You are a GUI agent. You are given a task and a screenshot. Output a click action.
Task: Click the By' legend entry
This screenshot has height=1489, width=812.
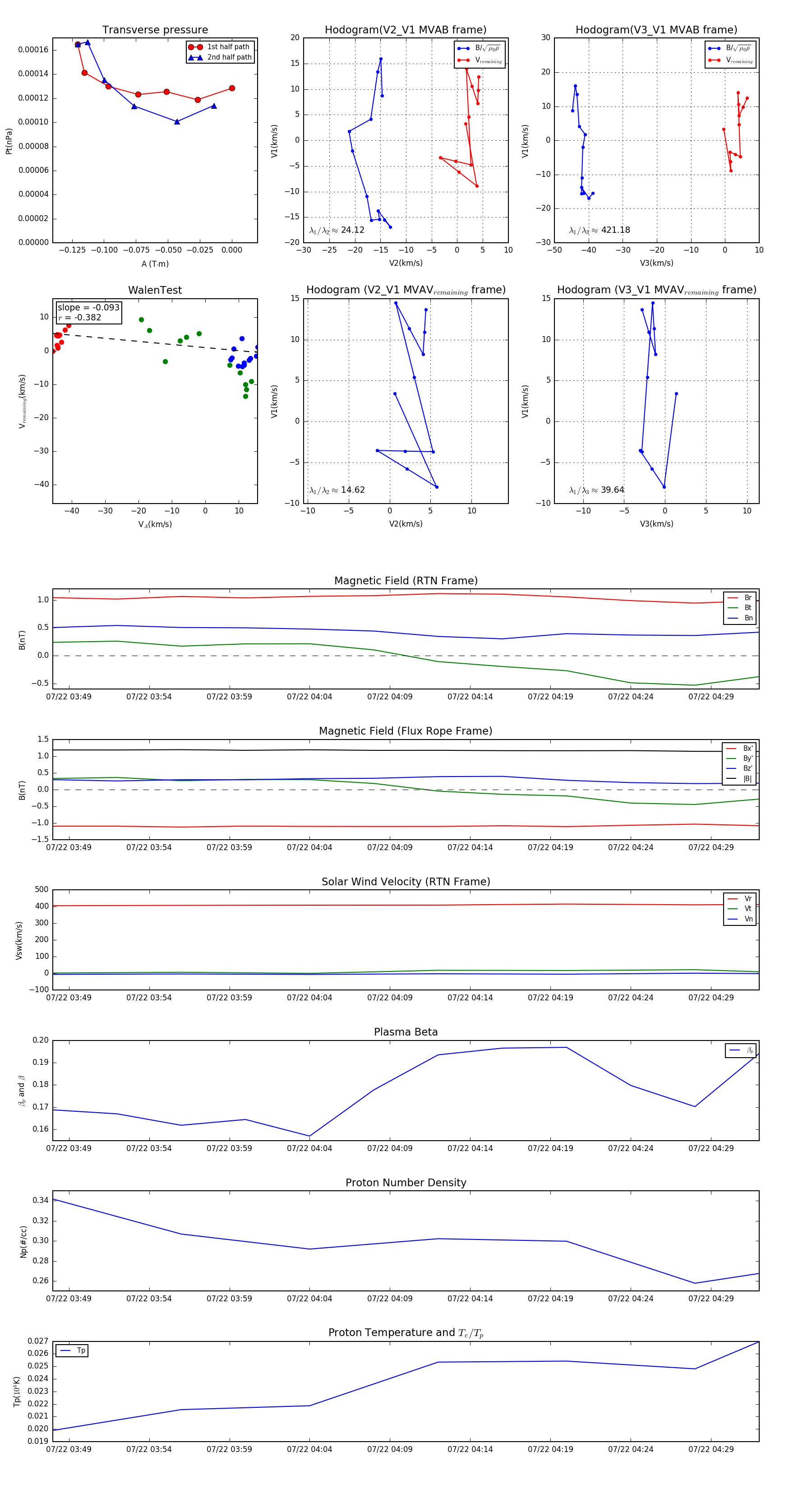(739, 758)
